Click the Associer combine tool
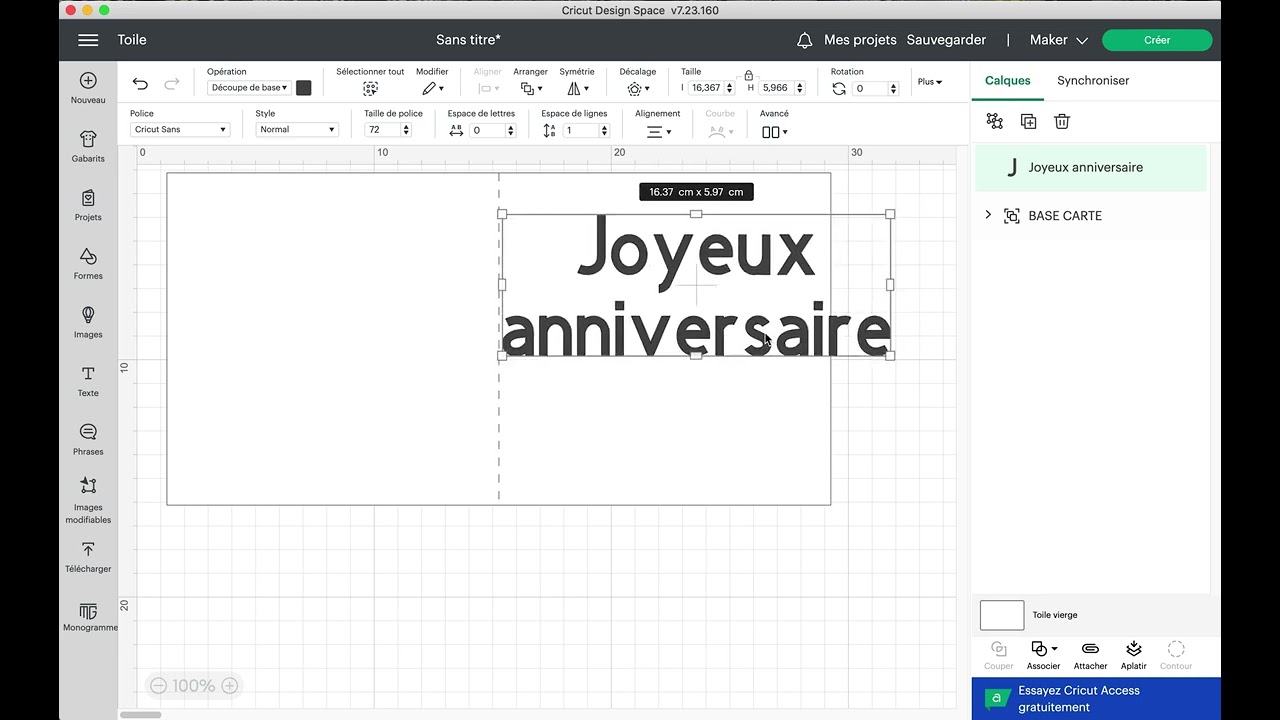This screenshot has height=720, width=1280. click(1043, 656)
